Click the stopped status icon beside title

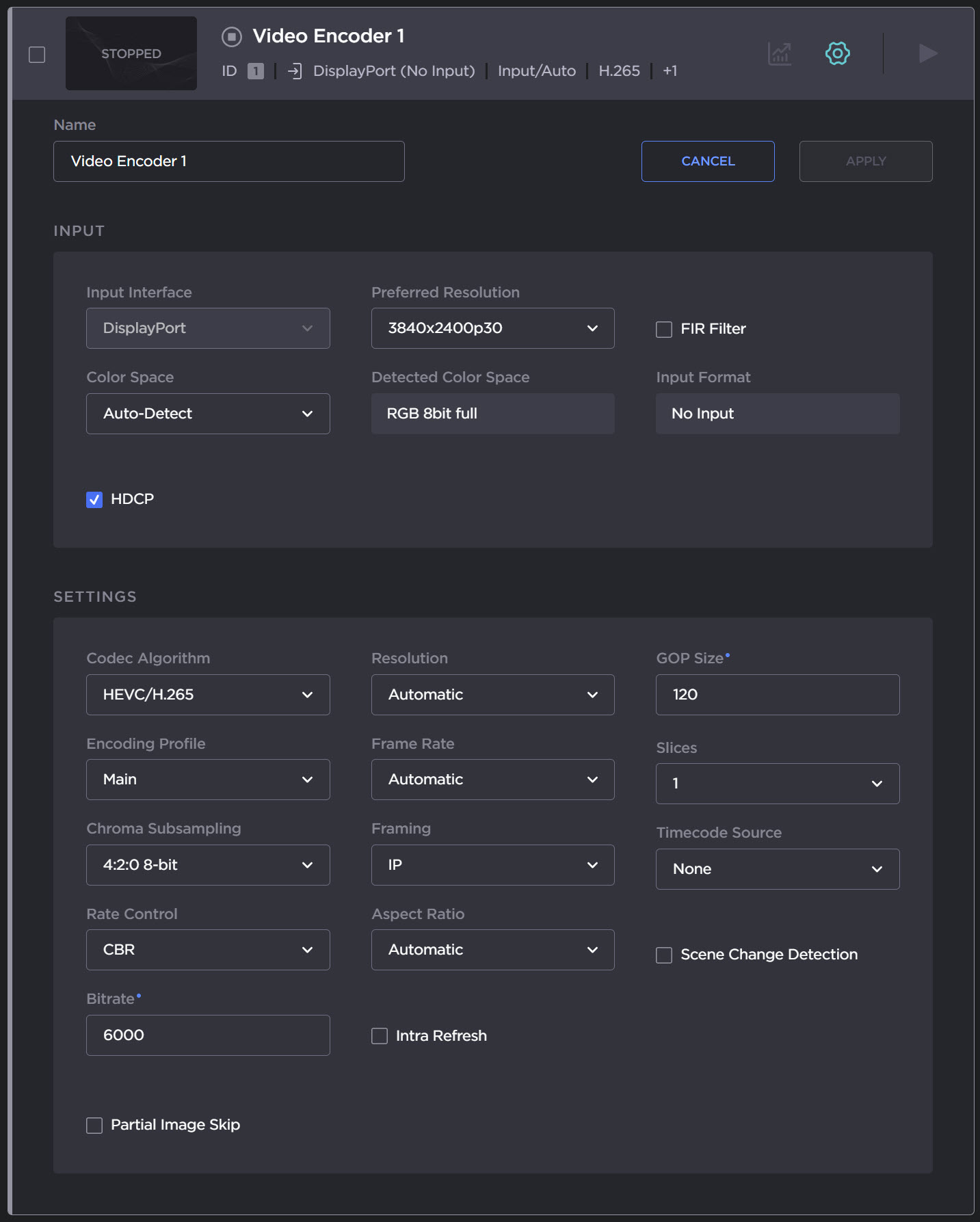(x=232, y=37)
